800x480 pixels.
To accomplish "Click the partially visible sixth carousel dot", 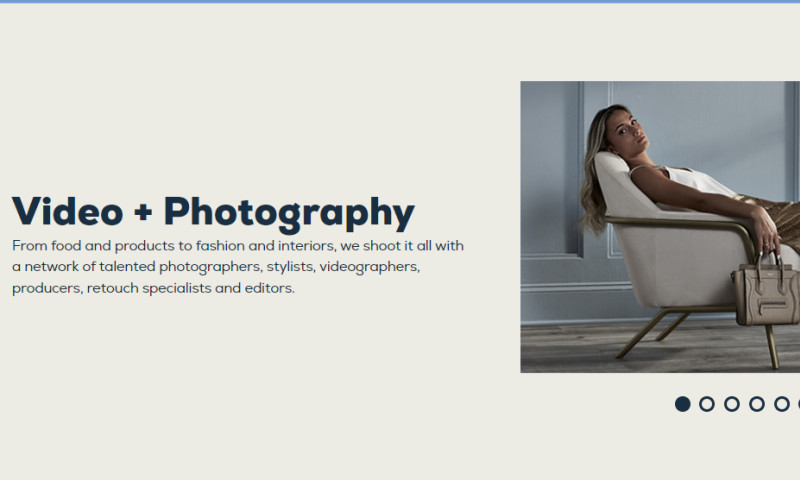I will (797, 404).
